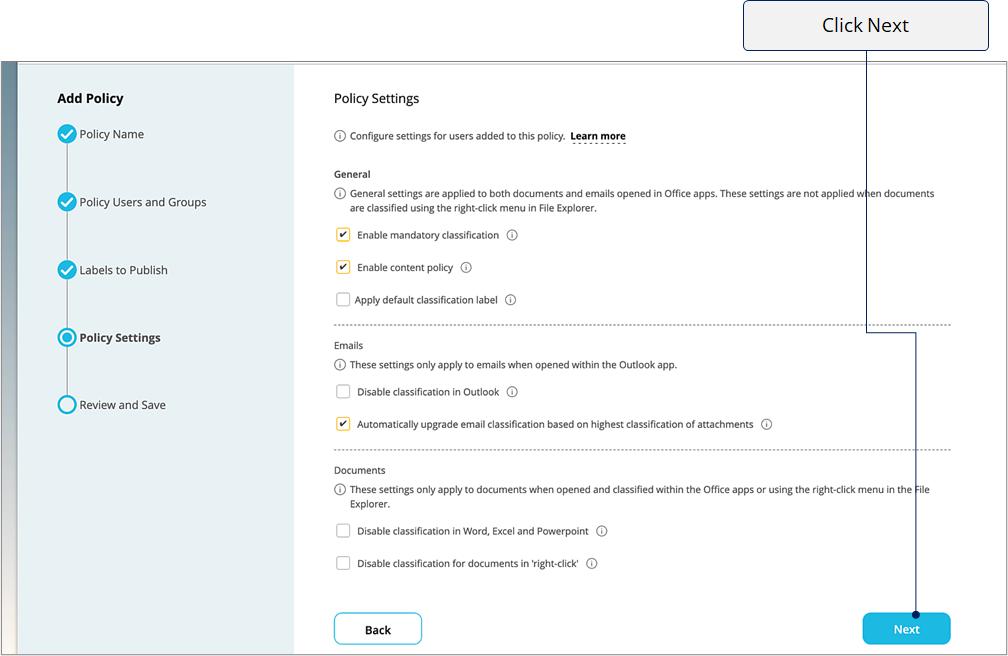
Task: Open the Learn more link
Action: [x=598, y=136]
